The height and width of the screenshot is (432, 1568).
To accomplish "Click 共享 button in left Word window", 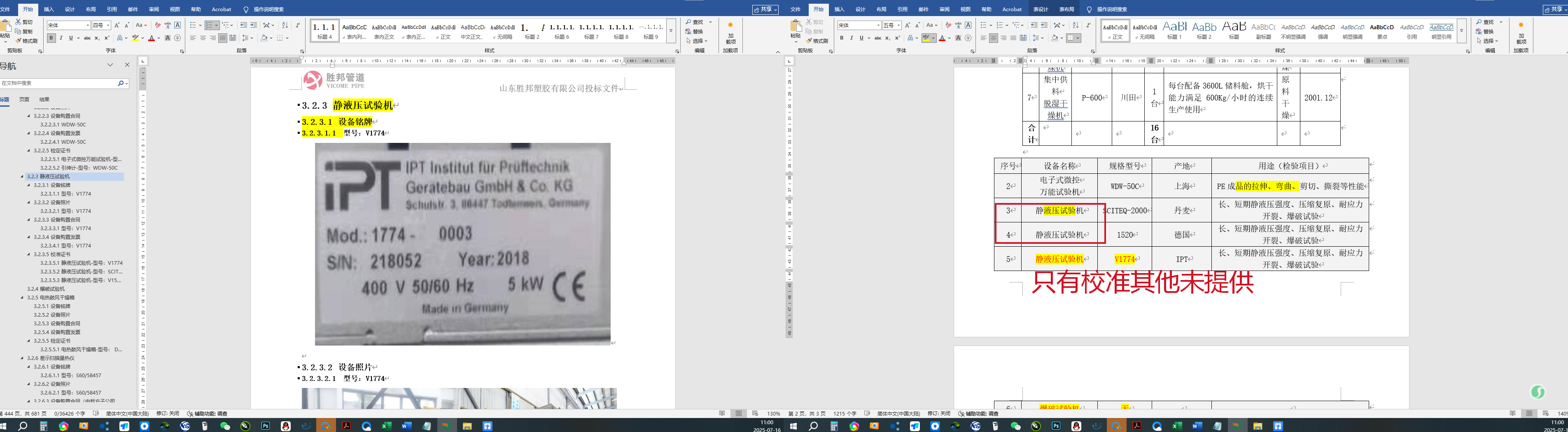I will click(765, 9).
